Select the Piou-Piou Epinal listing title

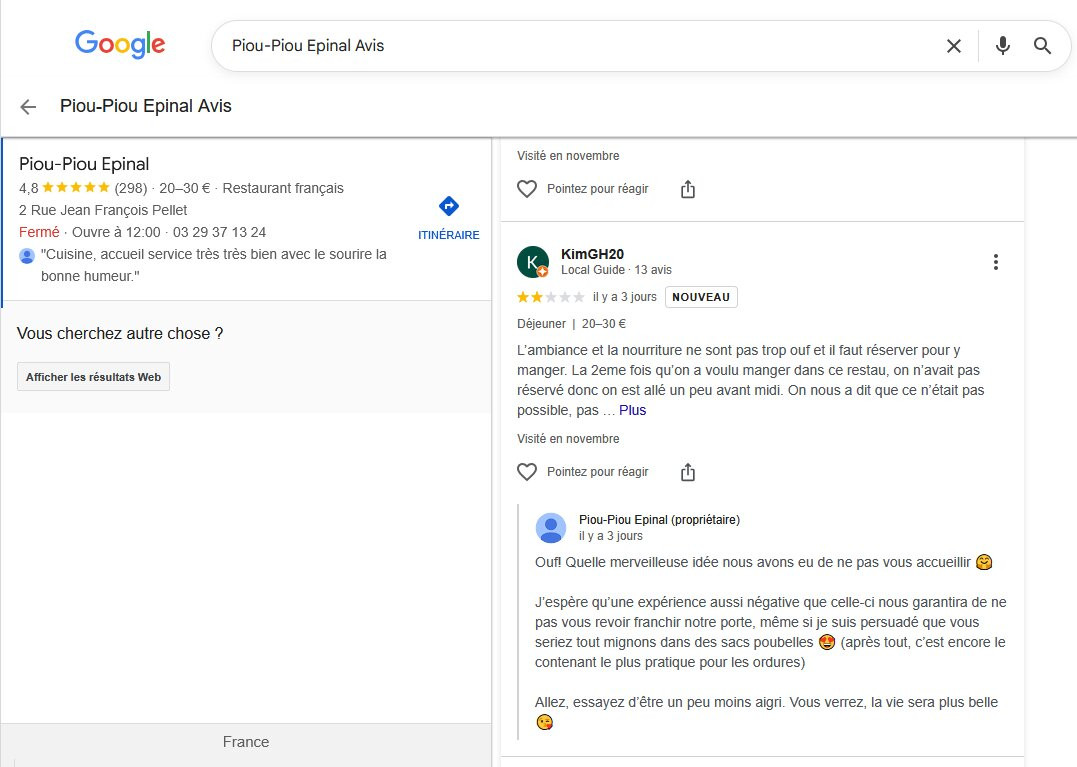coord(84,164)
